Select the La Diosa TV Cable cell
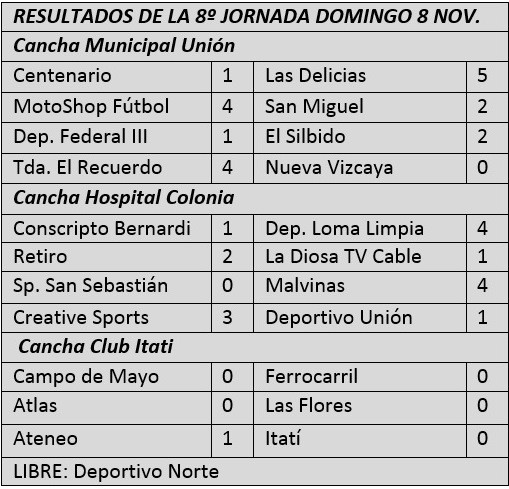This screenshot has width=509, height=489. tap(360, 257)
